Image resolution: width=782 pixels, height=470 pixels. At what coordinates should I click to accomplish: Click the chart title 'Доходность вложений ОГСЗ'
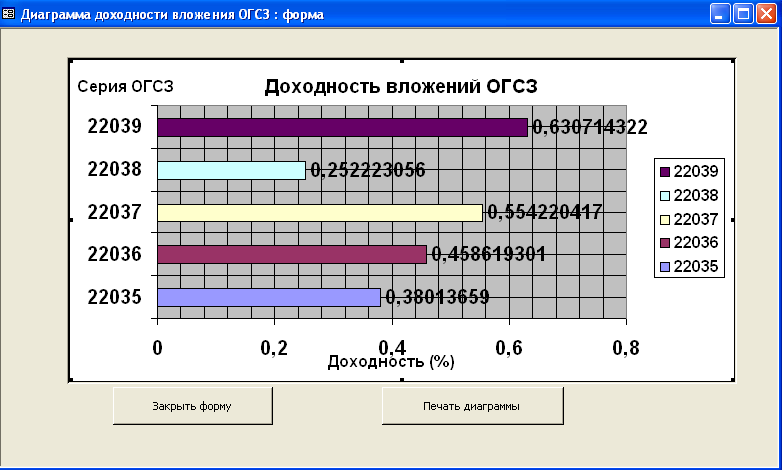401,87
